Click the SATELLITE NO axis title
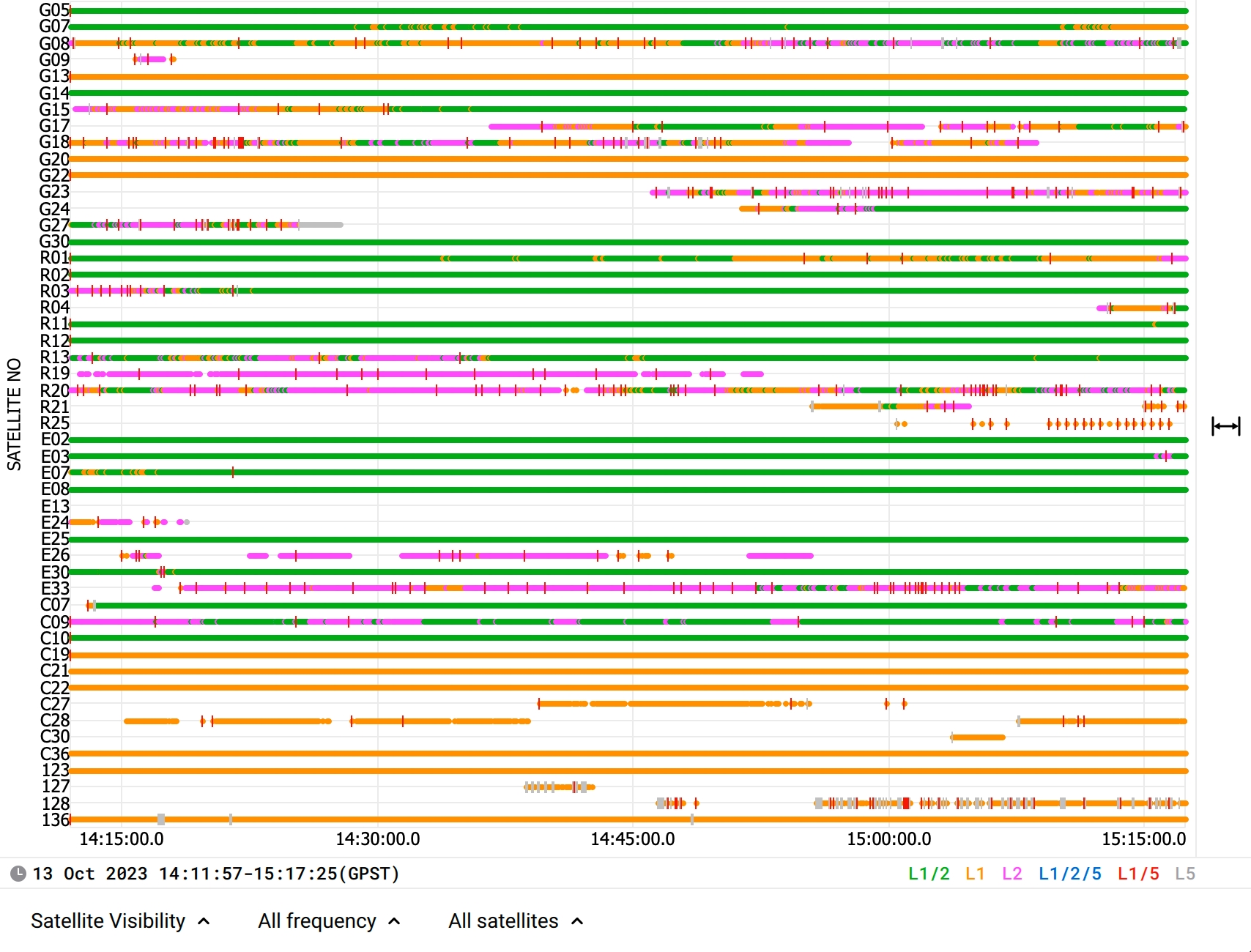1251x952 pixels. (14, 414)
